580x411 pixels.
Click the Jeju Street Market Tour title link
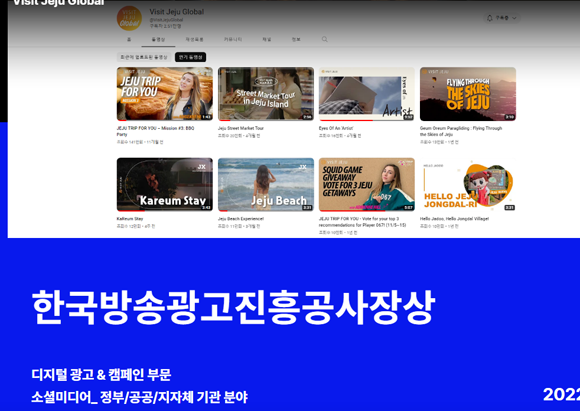241,128
